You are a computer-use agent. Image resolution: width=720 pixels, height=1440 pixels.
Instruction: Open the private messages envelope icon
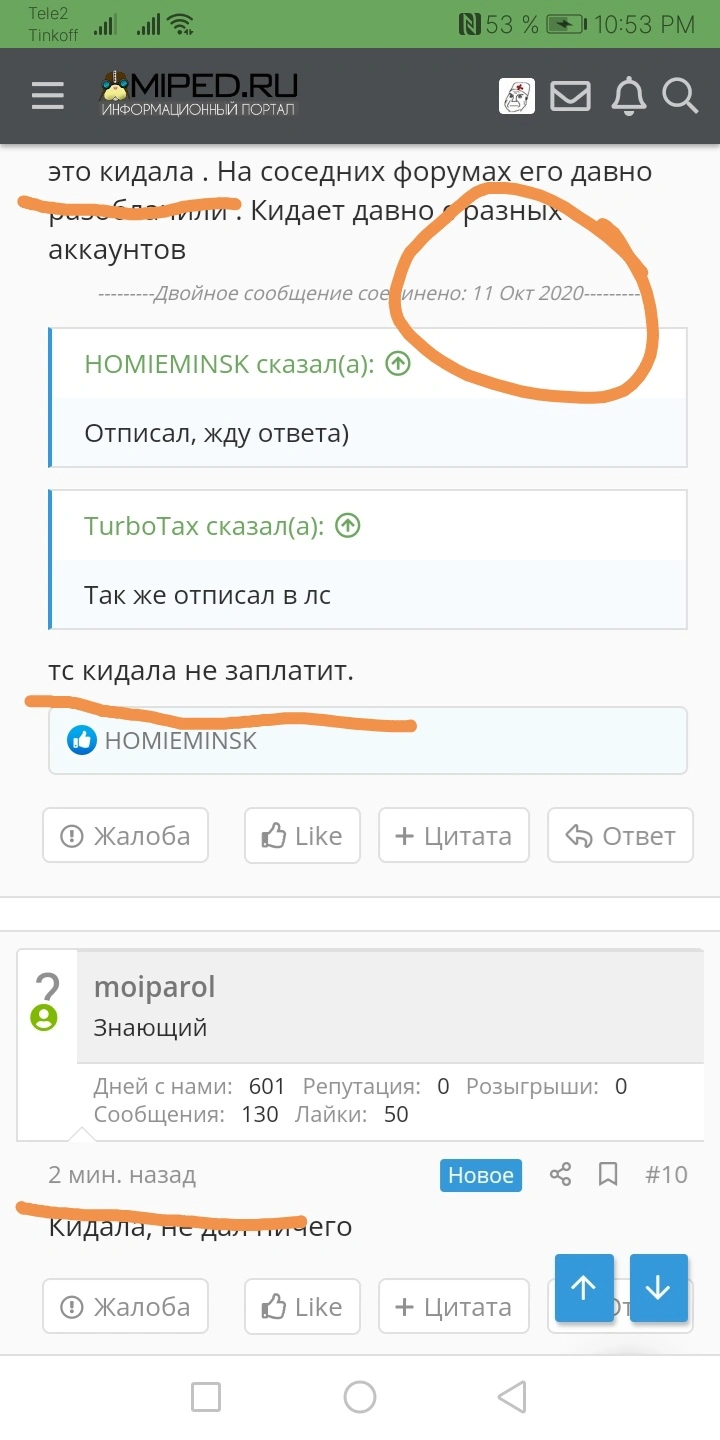pos(571,96)
